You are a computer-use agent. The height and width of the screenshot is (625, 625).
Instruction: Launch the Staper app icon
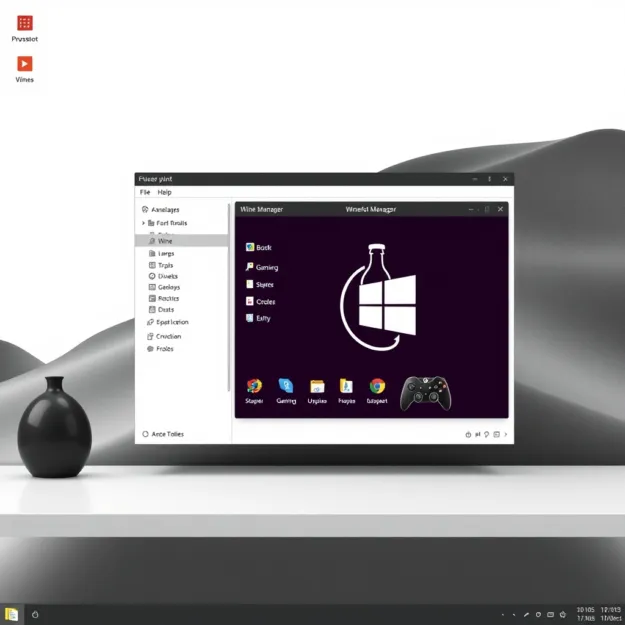tap(254, 391)
